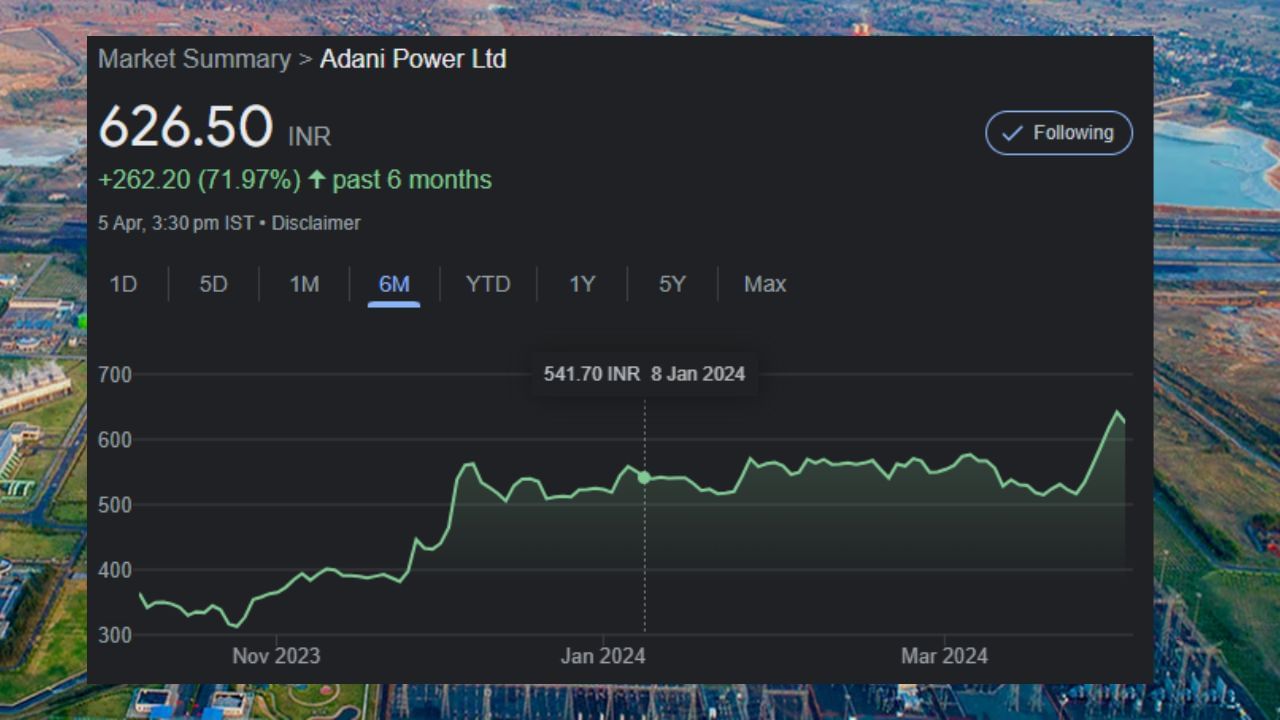The width and height of the screenshot is (1280, 720).
Task: Click the Adani Power Ltd title
Action: [x=413, y=59]
